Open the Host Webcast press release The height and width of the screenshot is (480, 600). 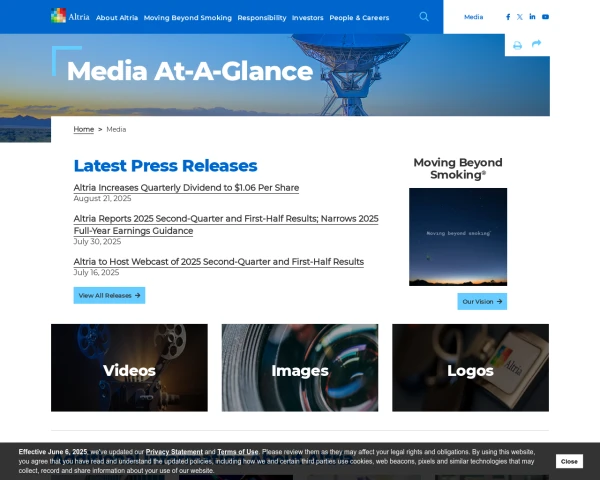(x=218, y=262)
